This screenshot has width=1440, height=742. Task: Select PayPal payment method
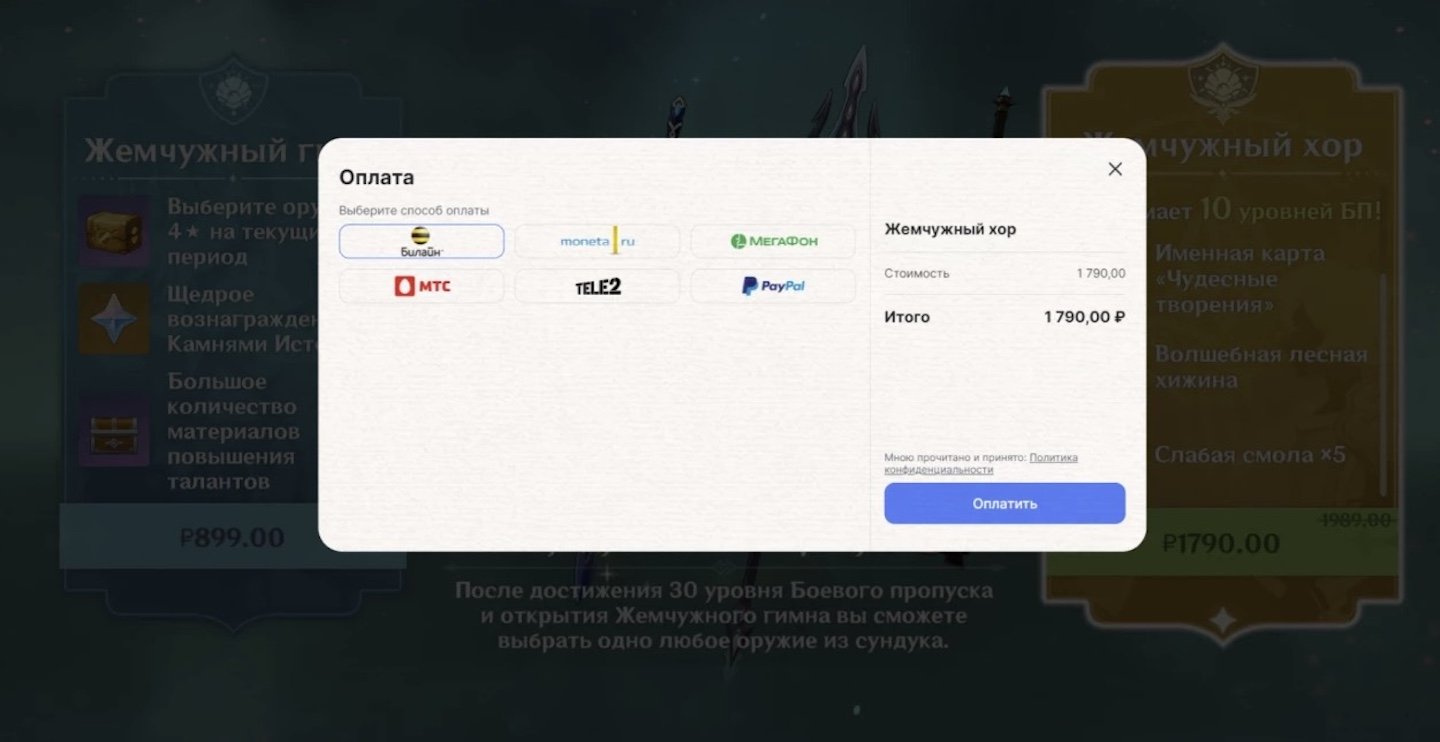click(x=773, y=286)
